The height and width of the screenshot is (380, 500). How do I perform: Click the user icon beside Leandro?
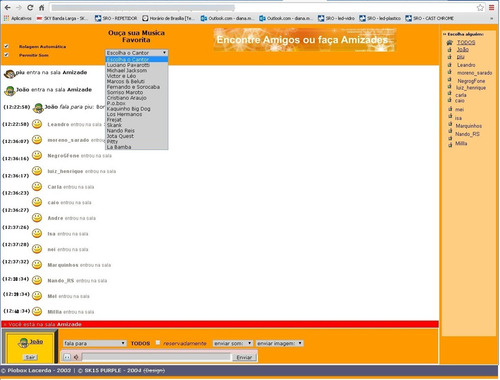tap(450, 65)
